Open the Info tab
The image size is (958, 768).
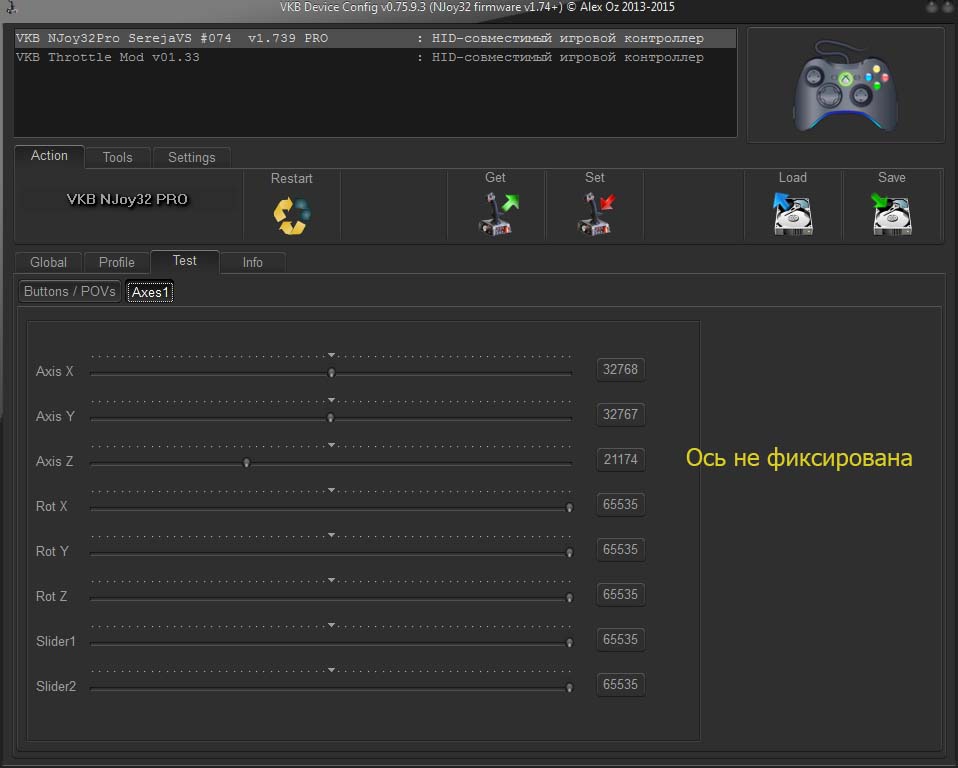(252, 262)
